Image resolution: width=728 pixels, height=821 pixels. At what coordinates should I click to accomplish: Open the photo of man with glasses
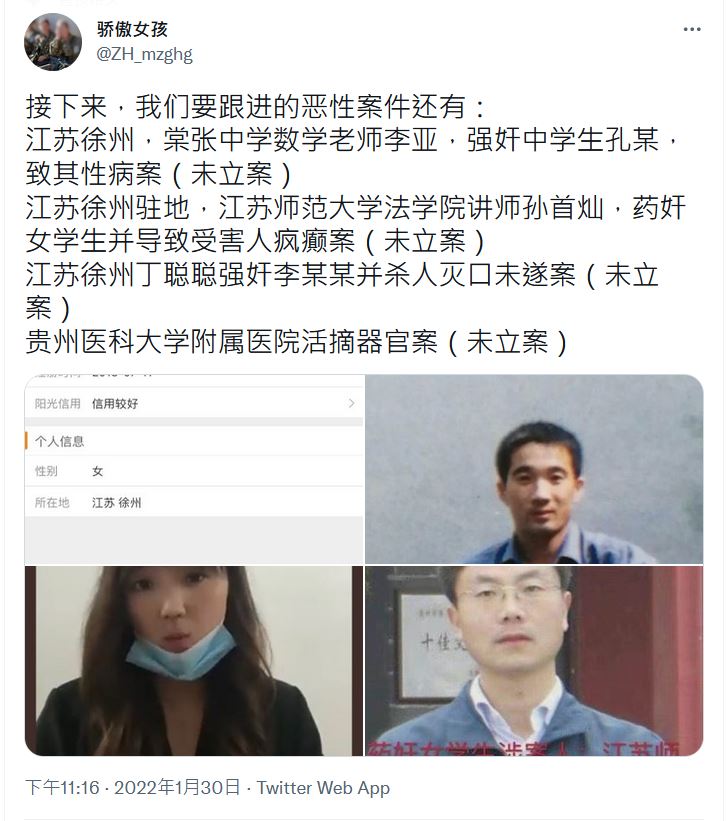pyautogui.click(x=534, y=661)
